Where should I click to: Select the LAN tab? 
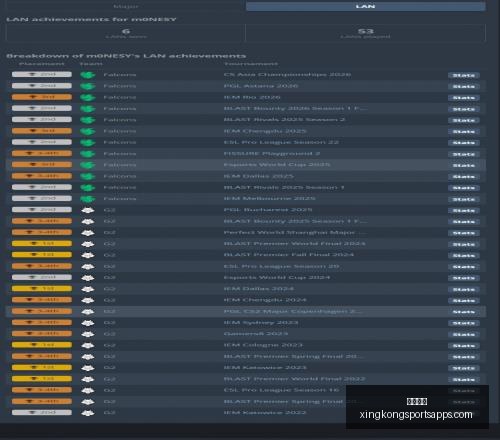pyautogui.click(x=365, y=6)
